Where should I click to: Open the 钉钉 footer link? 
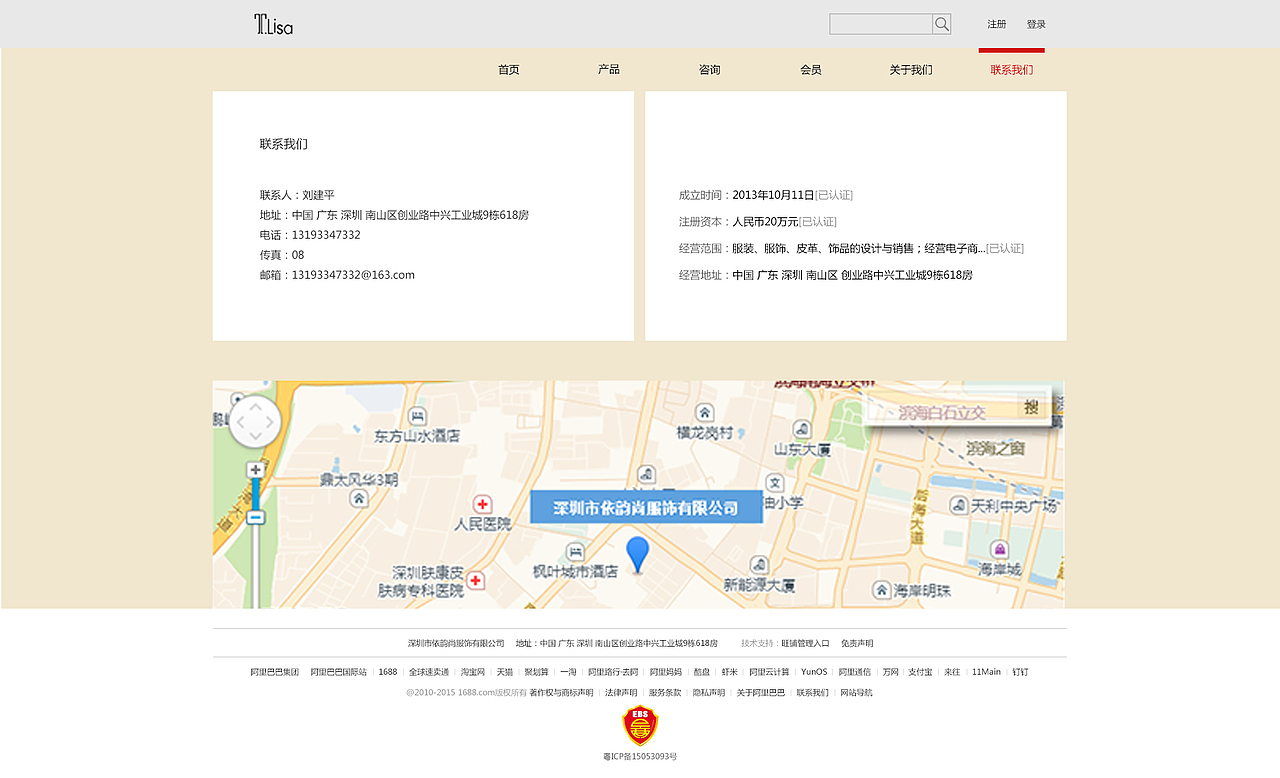(1020, 672)
